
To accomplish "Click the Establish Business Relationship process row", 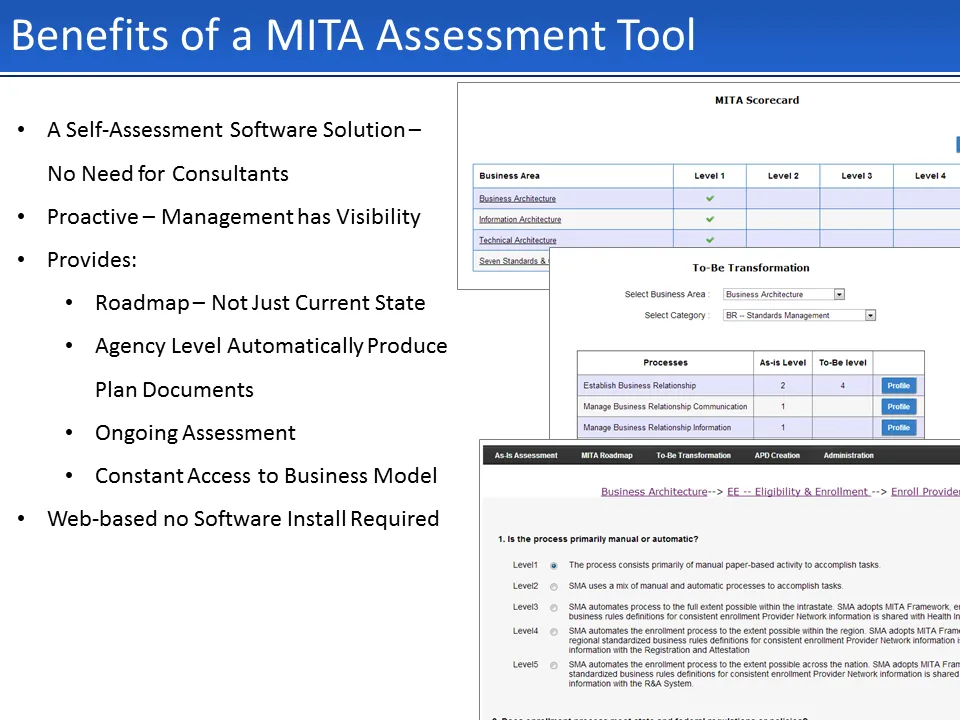I will tap(751, 386).
